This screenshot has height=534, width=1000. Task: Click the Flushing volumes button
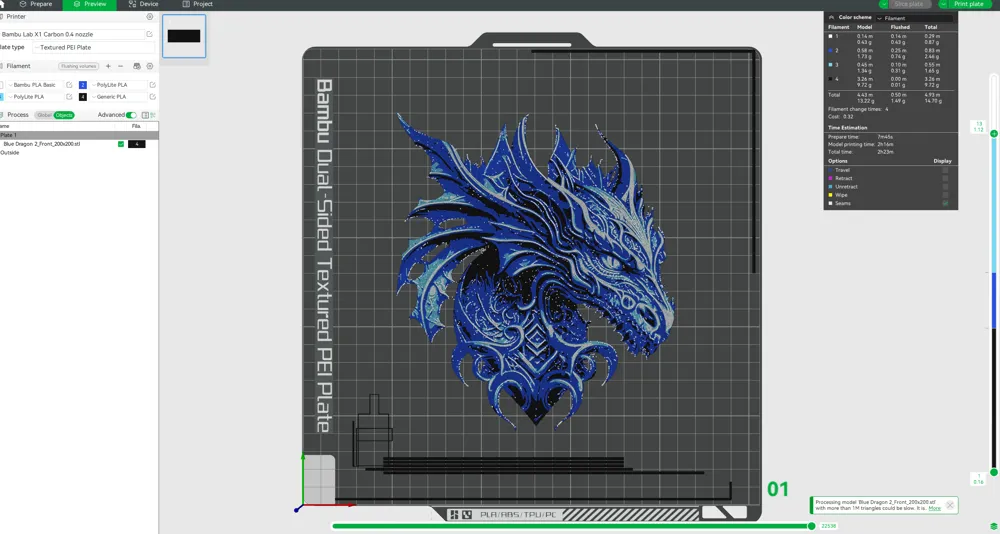(x=78, y=66)
